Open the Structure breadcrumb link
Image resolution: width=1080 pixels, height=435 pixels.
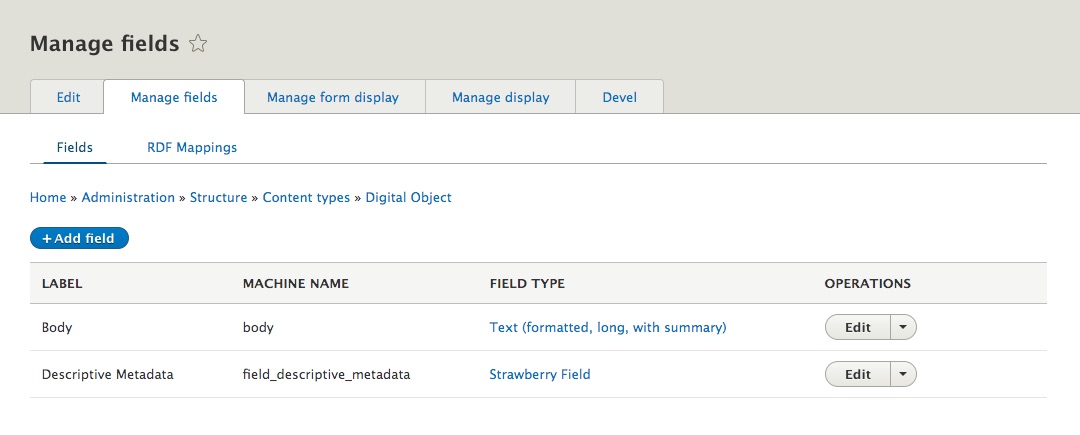218,198
